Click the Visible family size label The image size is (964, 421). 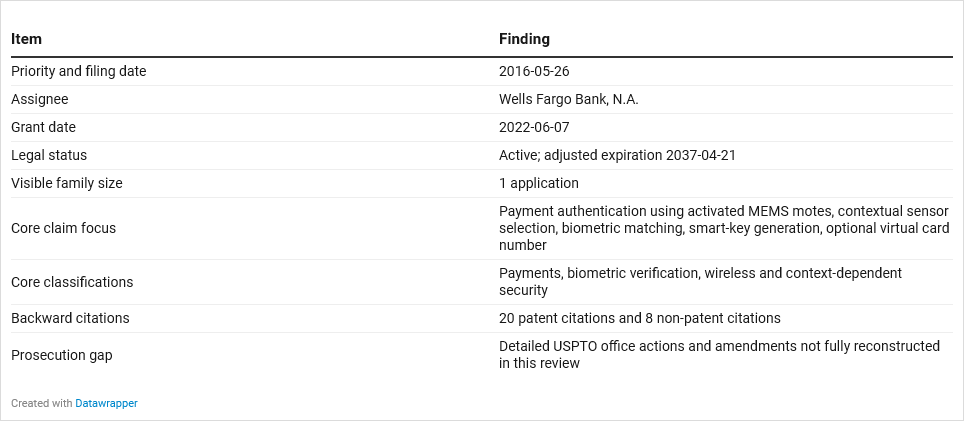point(67,183)
